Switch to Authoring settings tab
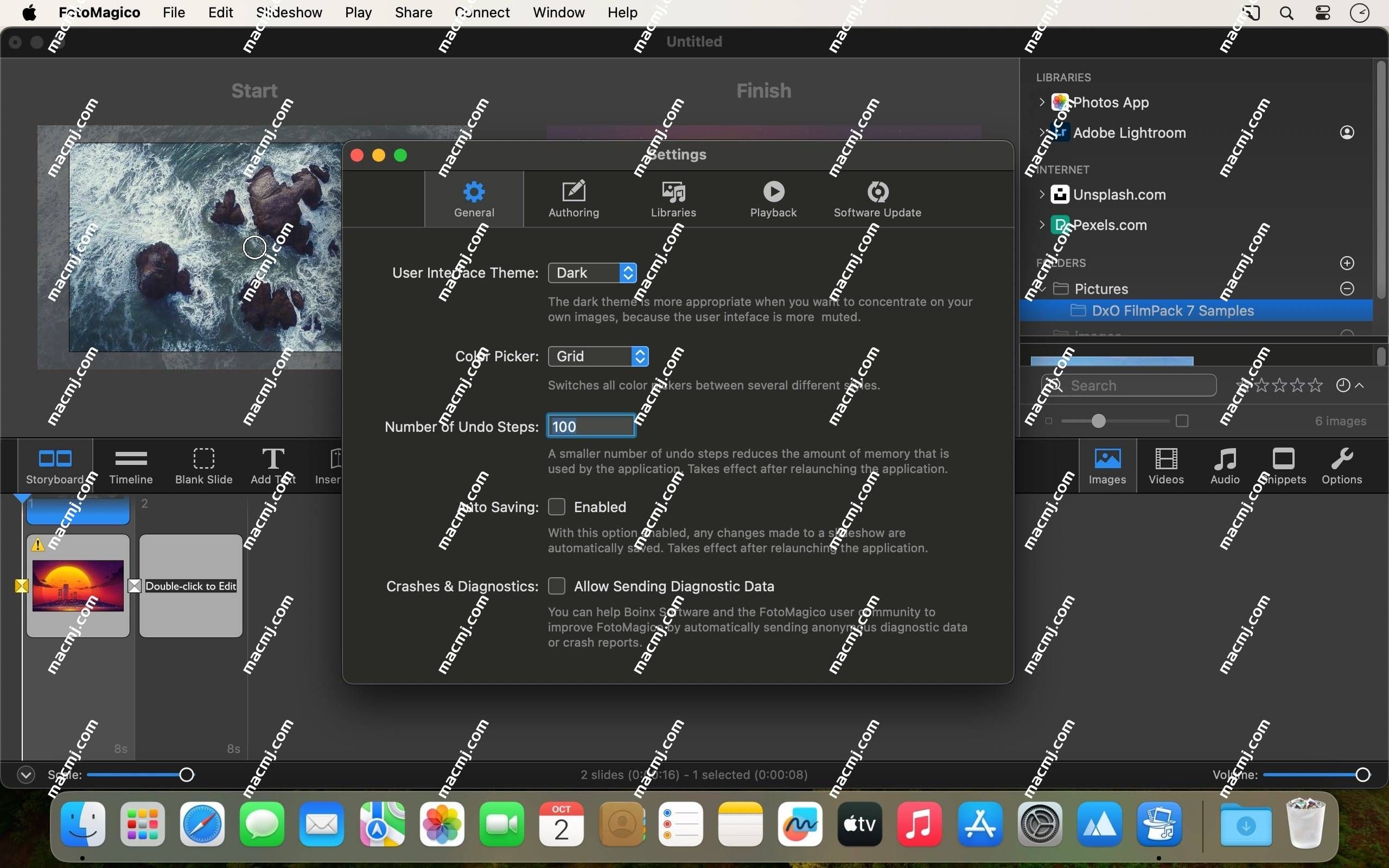 [573, 198]
